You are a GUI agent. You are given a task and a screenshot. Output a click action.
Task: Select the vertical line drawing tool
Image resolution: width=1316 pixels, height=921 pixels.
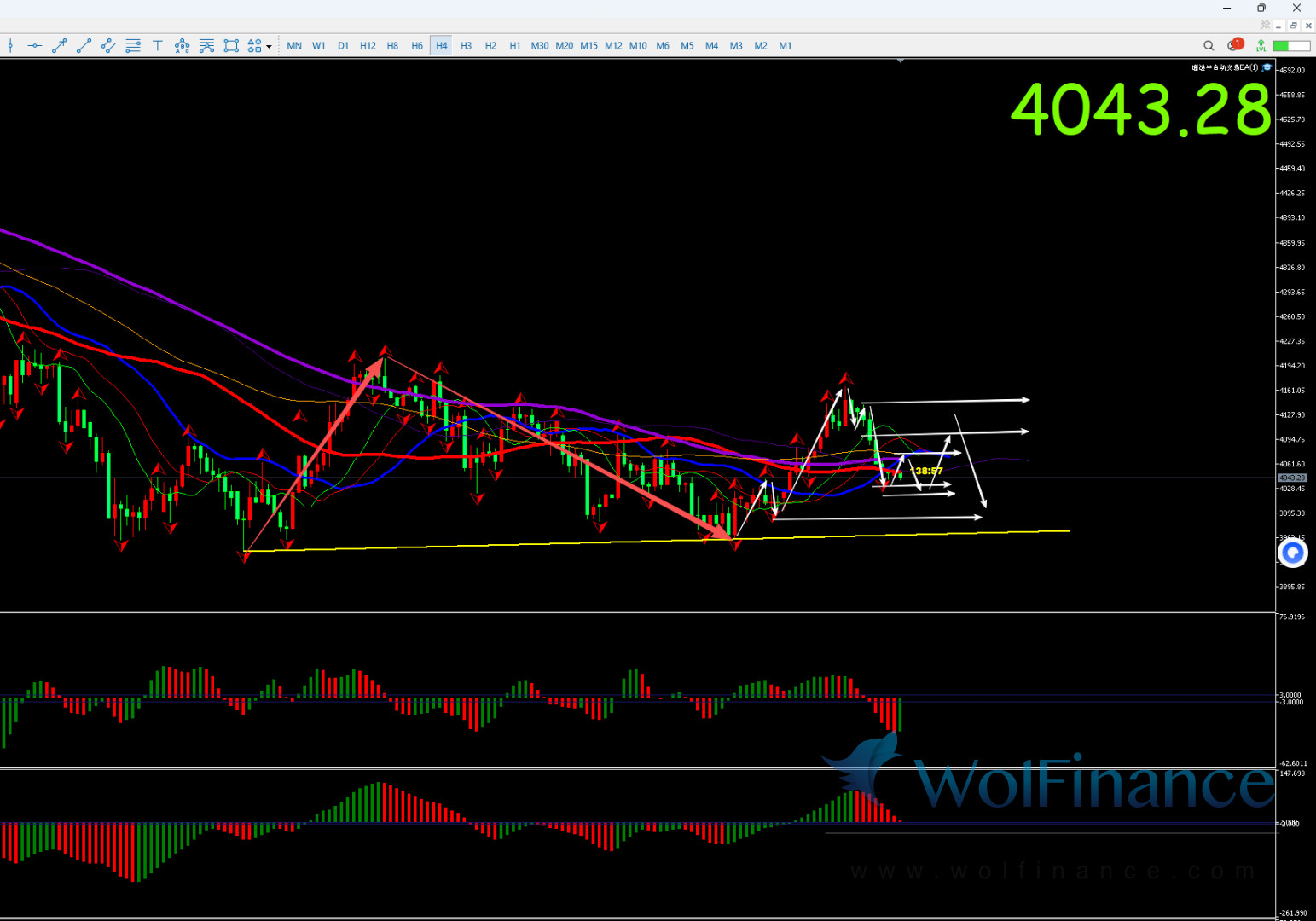coord(10,46)
